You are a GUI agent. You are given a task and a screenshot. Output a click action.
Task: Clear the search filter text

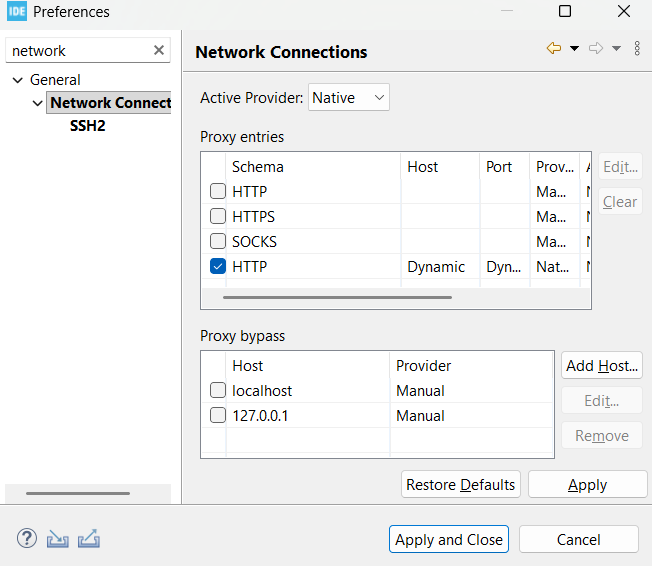(x=159, y=51)
